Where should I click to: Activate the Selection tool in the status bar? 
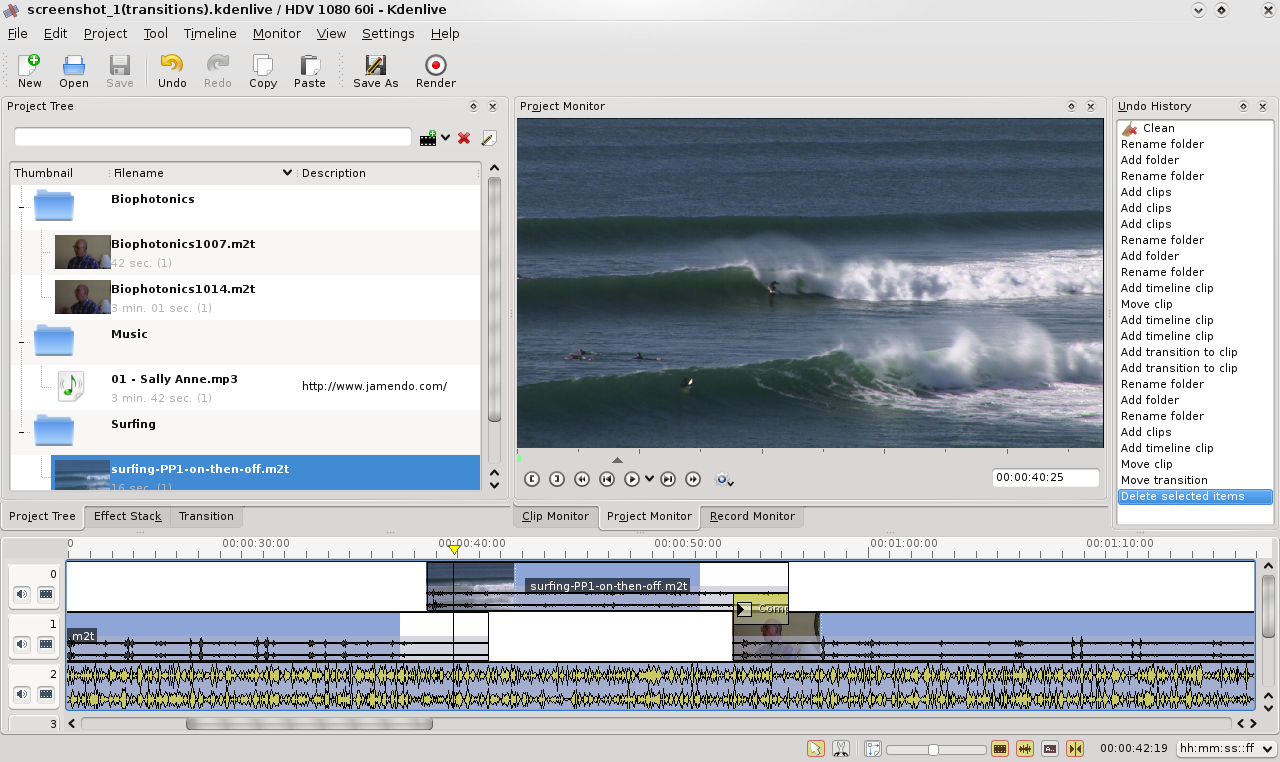point(815,748)
